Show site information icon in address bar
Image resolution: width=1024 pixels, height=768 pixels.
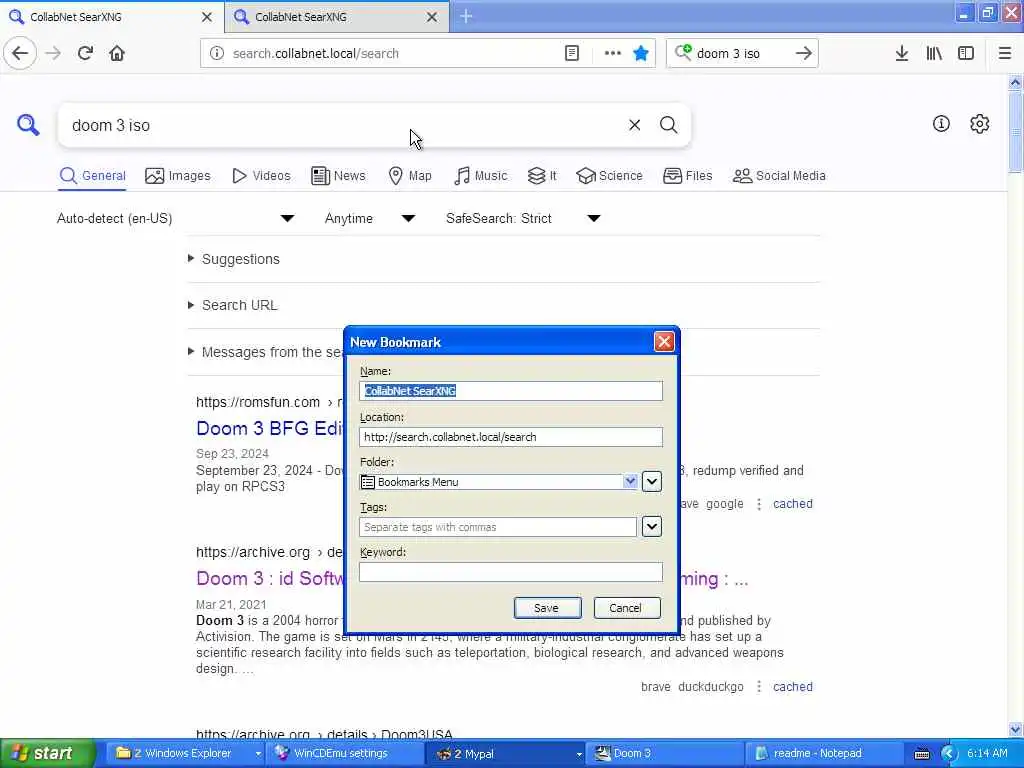click(217, 53)
